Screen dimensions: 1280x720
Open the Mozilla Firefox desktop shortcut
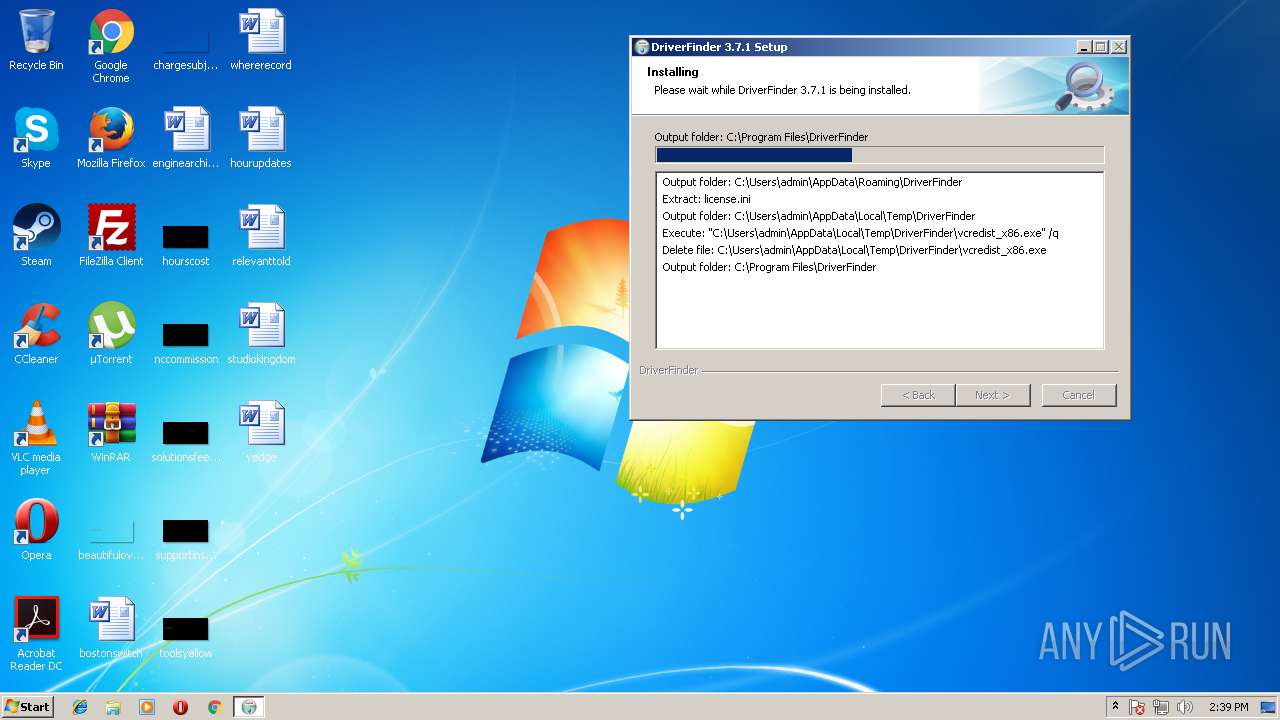111,138
